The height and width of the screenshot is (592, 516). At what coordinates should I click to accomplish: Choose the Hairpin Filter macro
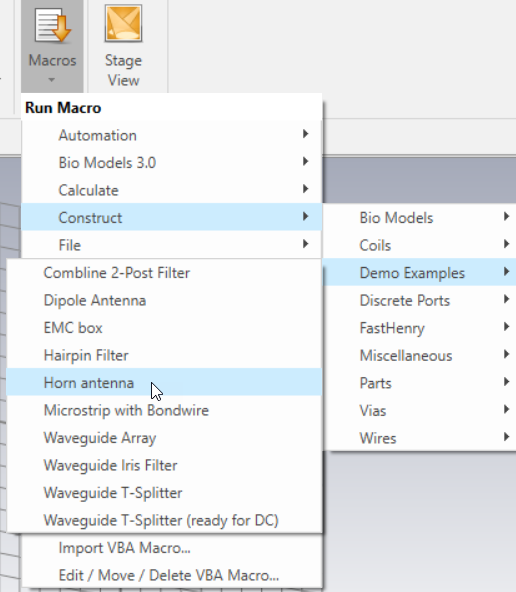click(x=164, y=355)
